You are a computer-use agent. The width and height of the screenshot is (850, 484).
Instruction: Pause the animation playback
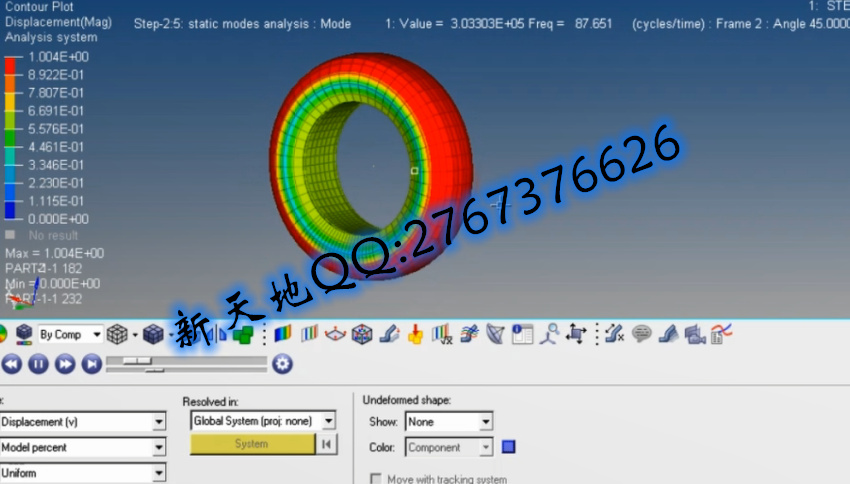click(x=37, y=364)
